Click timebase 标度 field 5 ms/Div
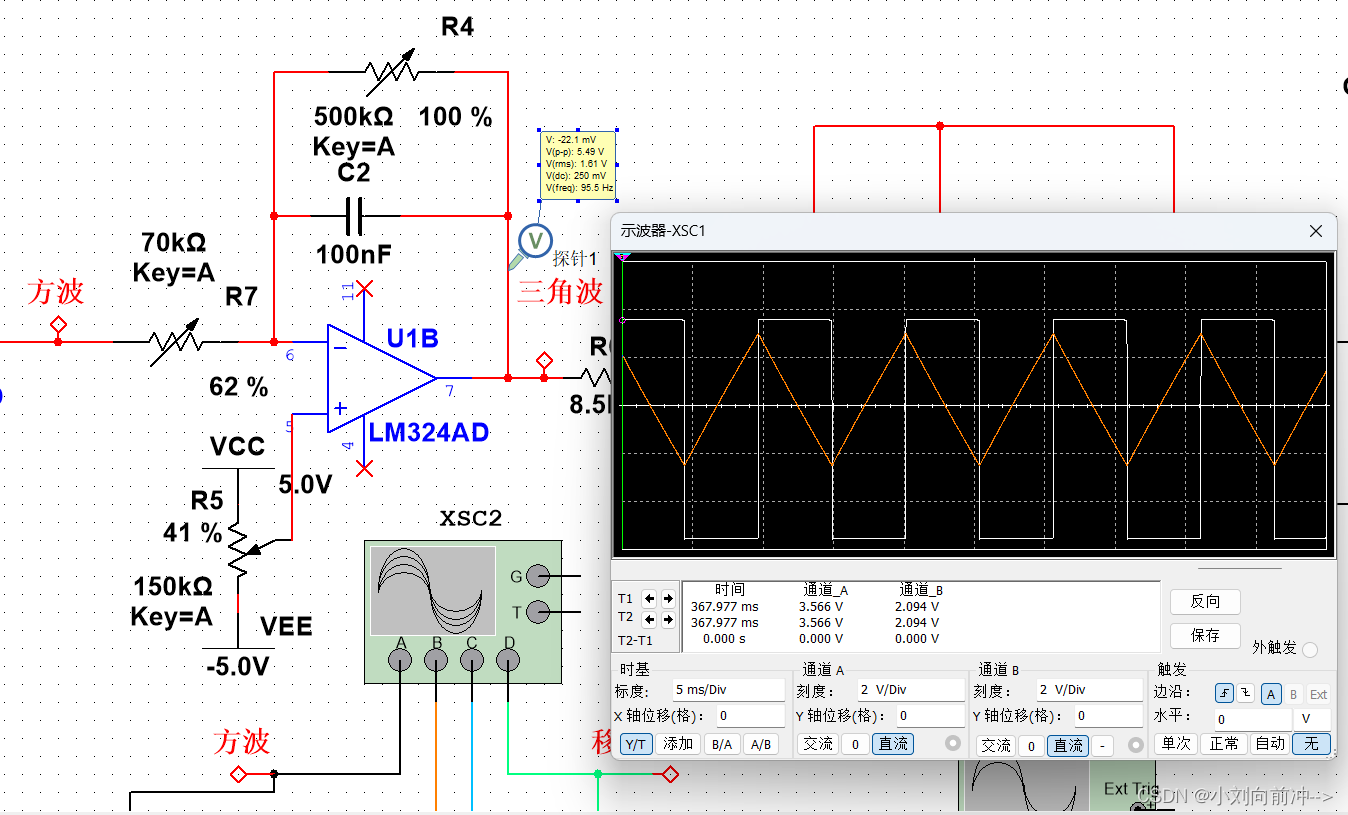This screenshot has width=1348, height=815. click(728, 690)
